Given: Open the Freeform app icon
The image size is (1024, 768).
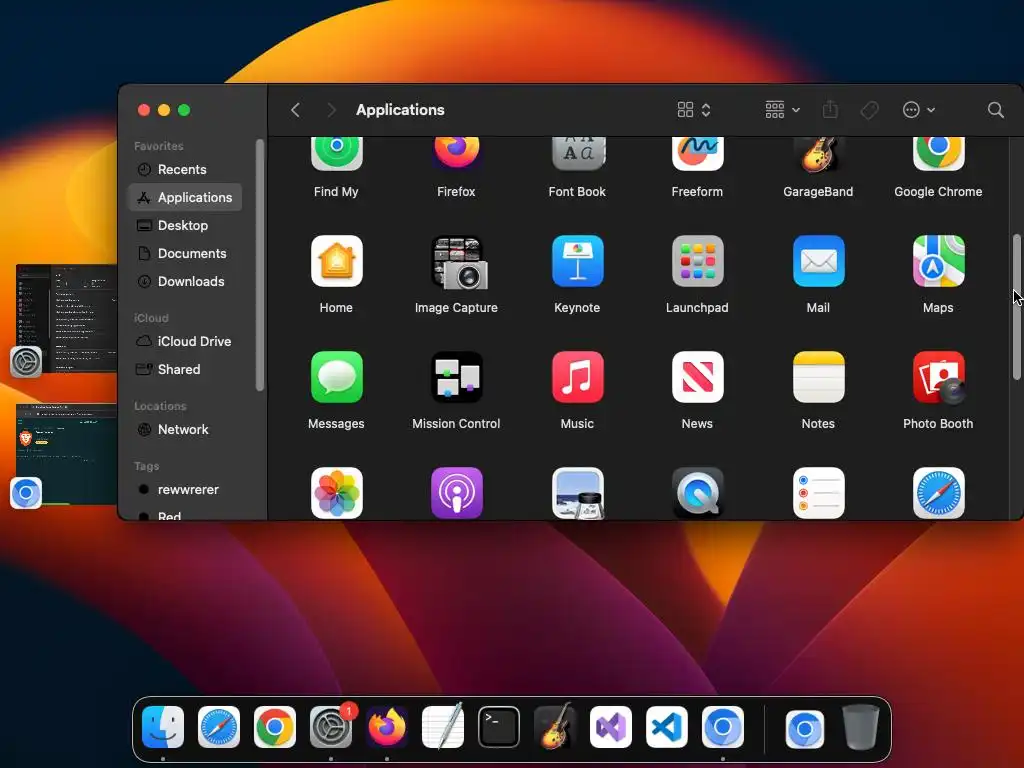Looking at the screenshot, I should coord(697,154).
